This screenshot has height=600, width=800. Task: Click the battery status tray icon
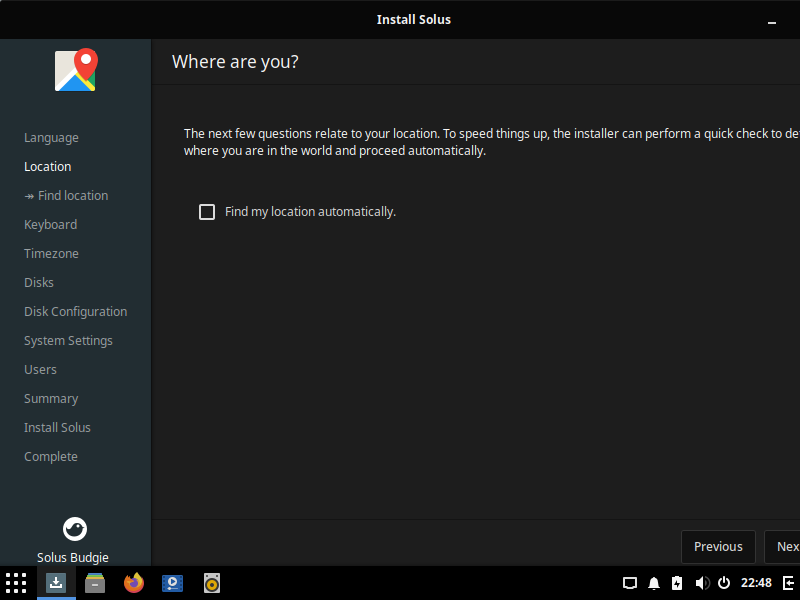pyautogui.click(x=677, y=583)
